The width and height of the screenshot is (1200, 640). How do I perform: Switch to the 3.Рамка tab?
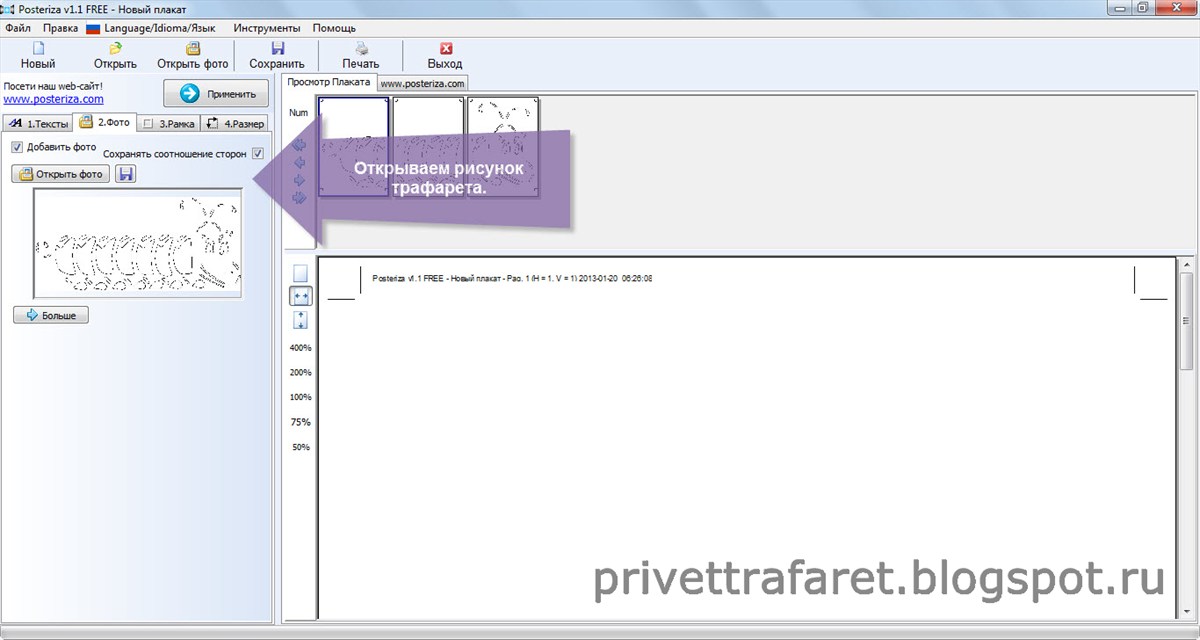pyautogui.click(x=168, y=124)
